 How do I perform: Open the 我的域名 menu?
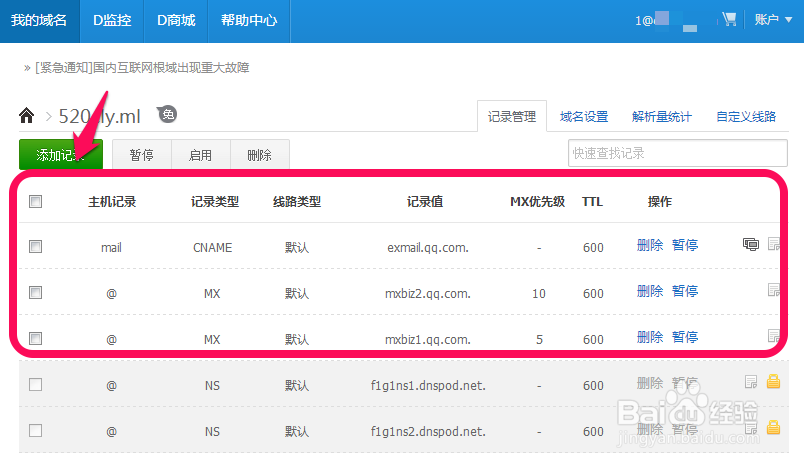(x=39, y=21)
